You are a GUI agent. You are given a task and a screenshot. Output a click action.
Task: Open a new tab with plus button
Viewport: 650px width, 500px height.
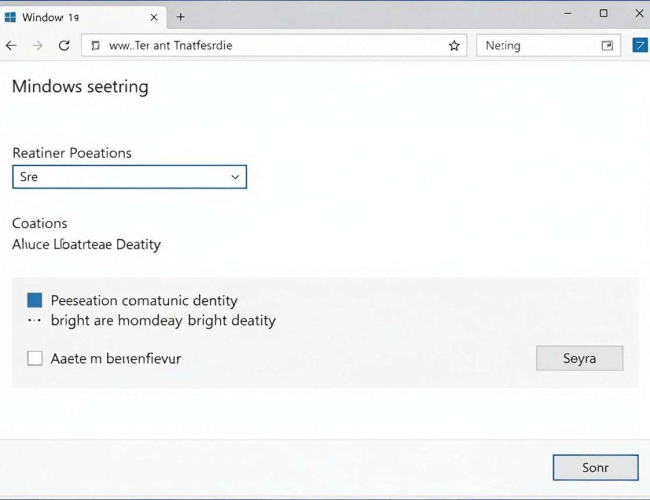tap(180, 17)
